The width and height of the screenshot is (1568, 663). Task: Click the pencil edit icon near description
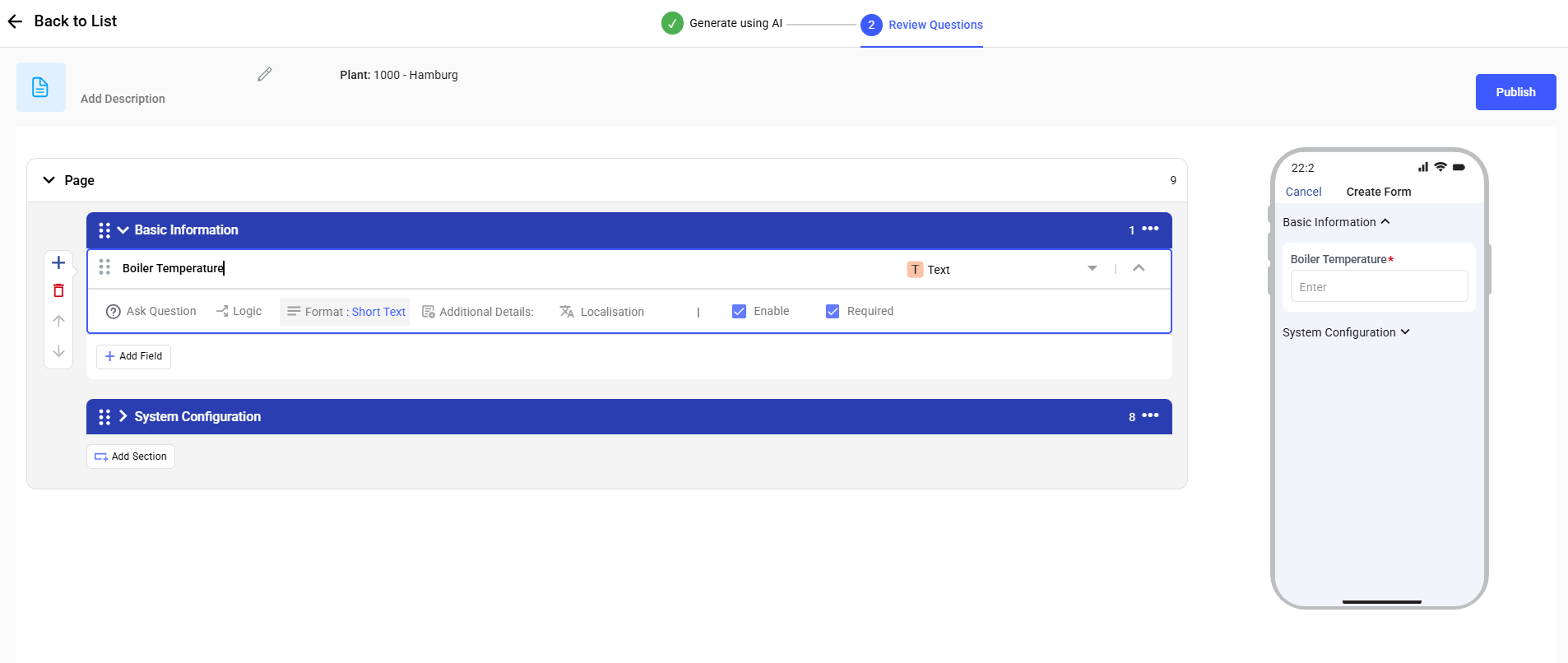[x=264, y=75]
